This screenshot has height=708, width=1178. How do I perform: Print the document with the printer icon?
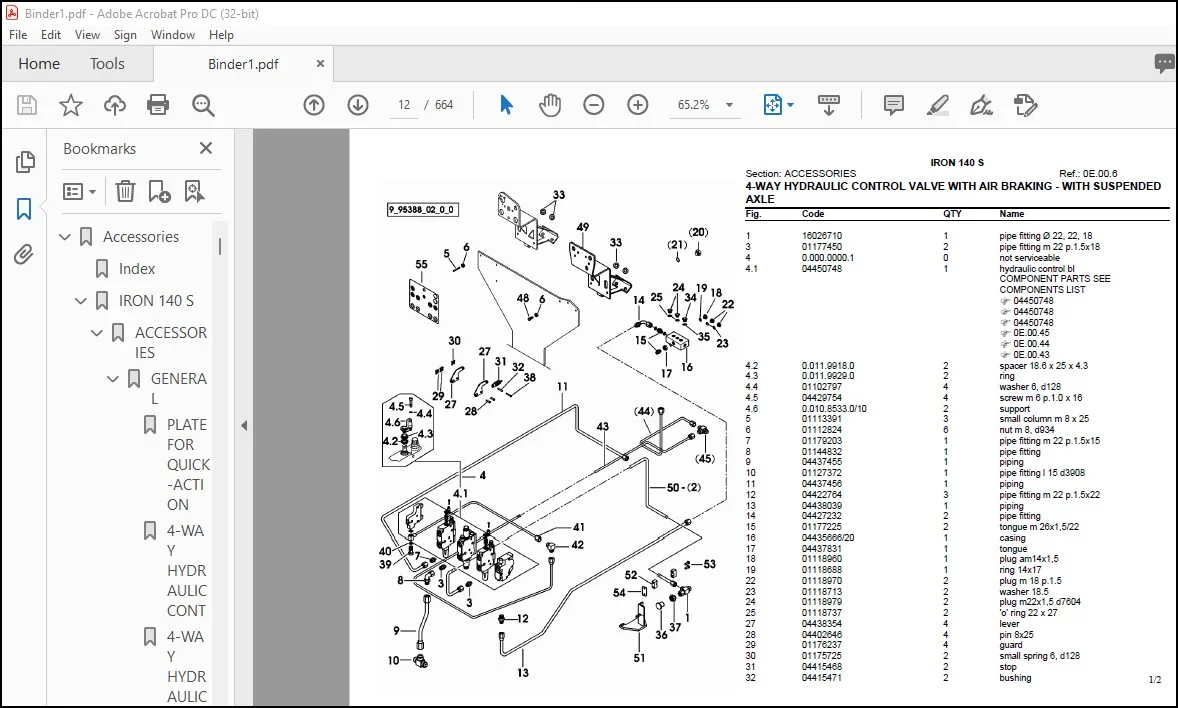point(158,105)
